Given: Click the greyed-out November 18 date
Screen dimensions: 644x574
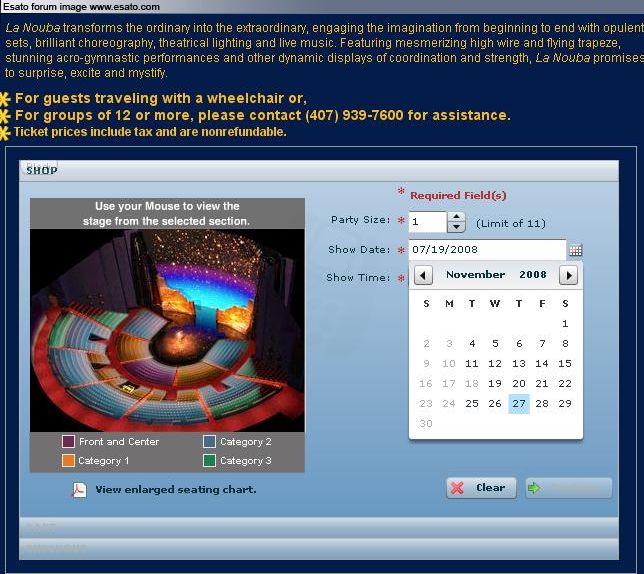Looking at the screenshot, I should point(472,384).
